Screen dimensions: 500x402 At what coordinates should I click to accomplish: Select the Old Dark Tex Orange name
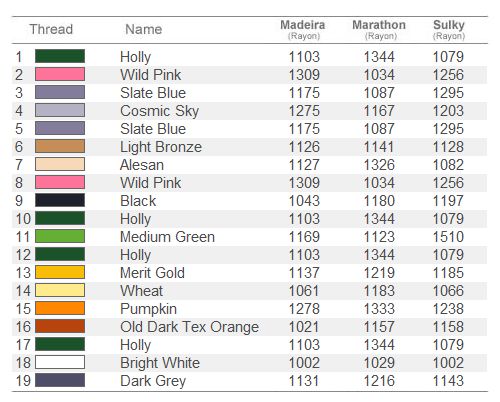189,327
